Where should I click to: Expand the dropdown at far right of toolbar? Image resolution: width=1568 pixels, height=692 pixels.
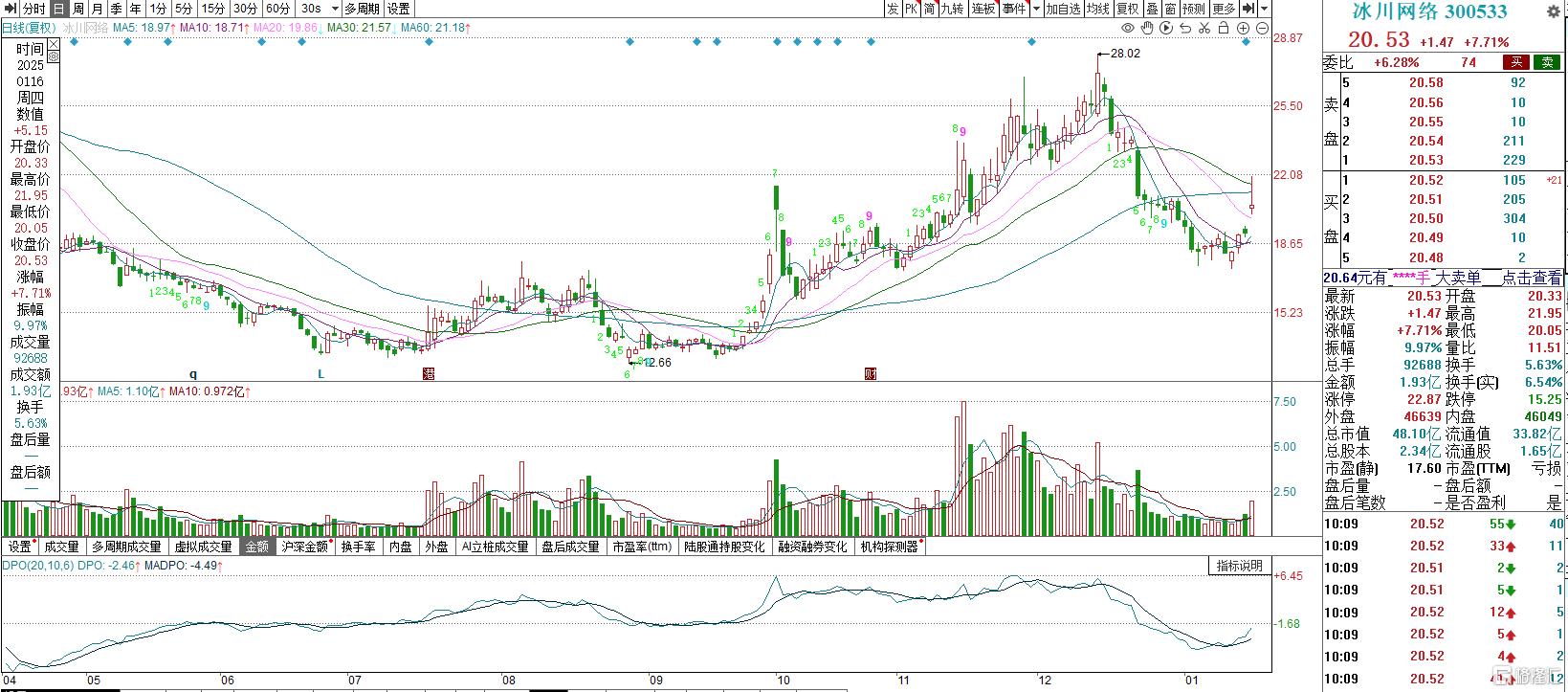pos(1265,9)
